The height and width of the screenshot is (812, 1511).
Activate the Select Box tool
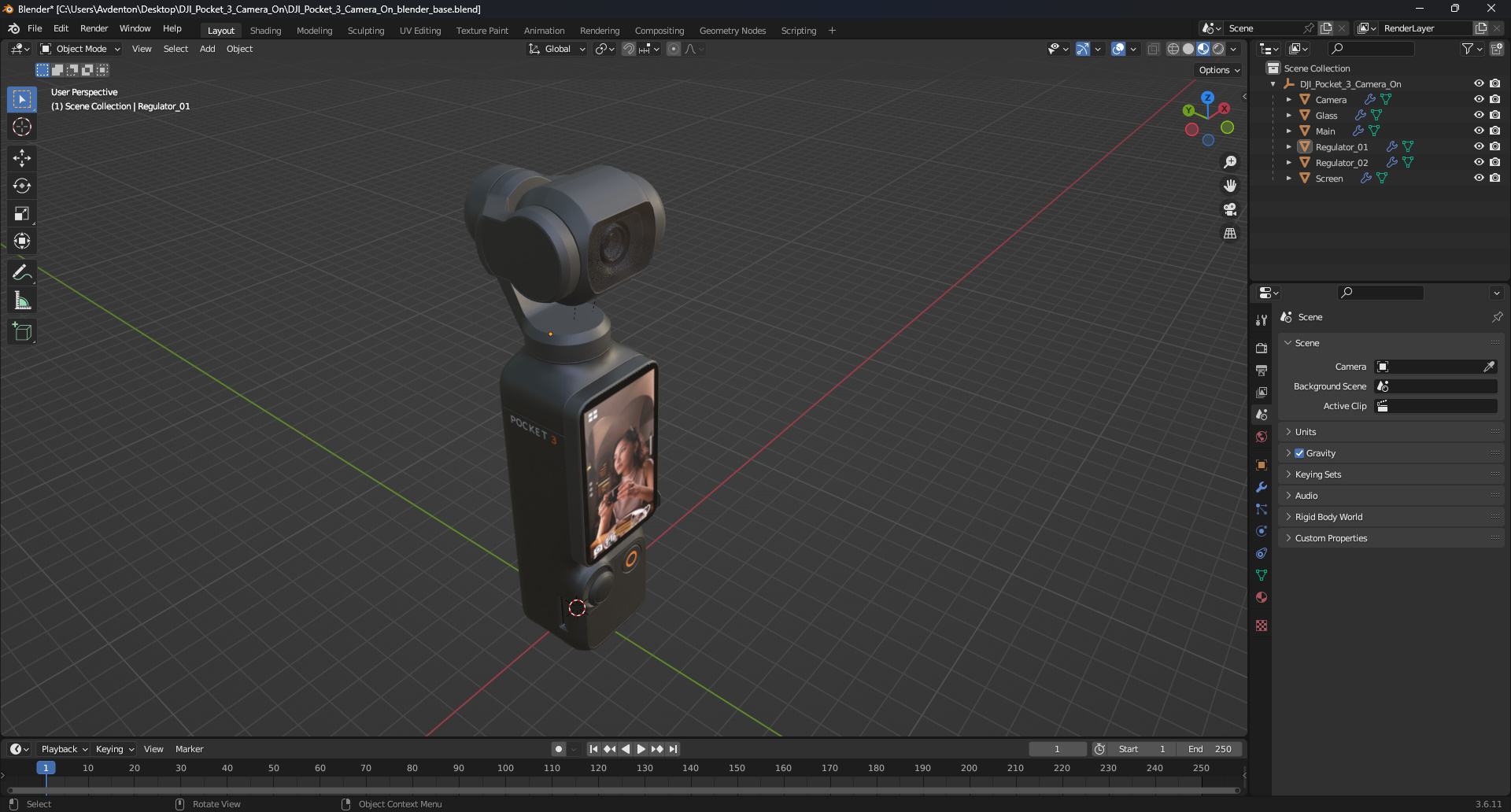click(22, 99)
